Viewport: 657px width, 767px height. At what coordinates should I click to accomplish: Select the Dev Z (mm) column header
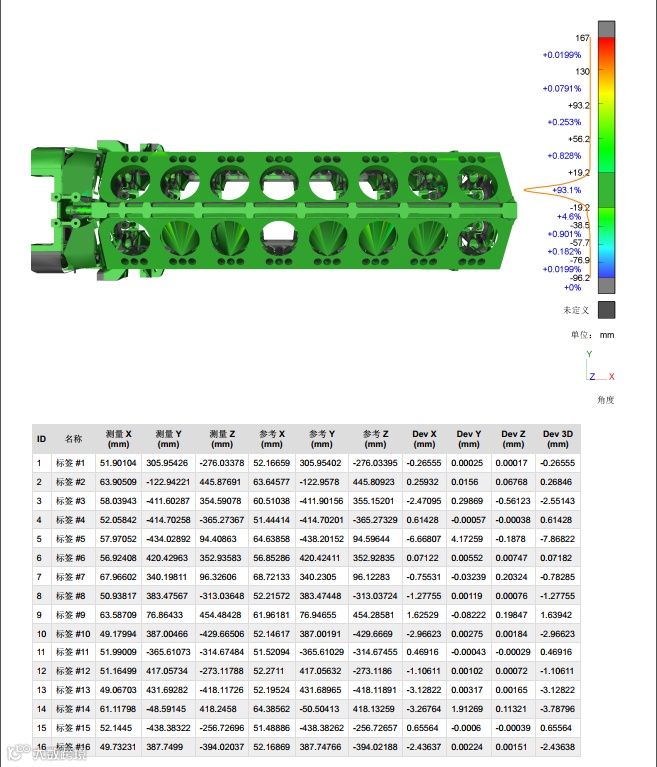[513, 439]
